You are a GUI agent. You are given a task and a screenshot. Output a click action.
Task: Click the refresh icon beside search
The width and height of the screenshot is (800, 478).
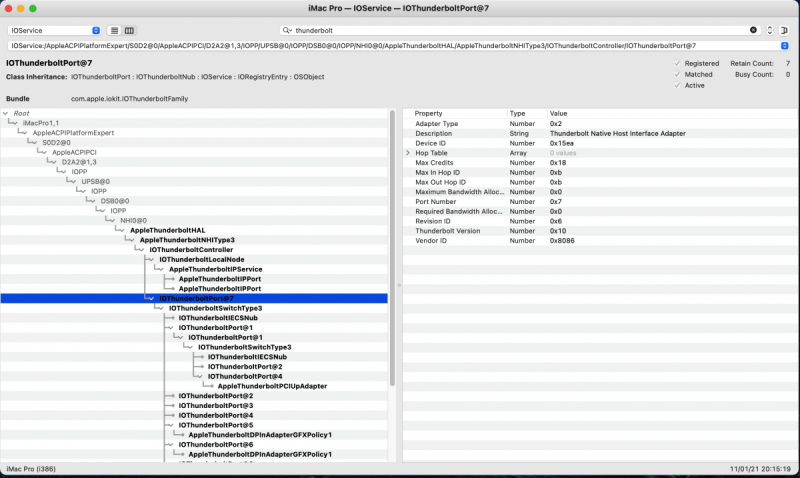(x=769, y=31)
